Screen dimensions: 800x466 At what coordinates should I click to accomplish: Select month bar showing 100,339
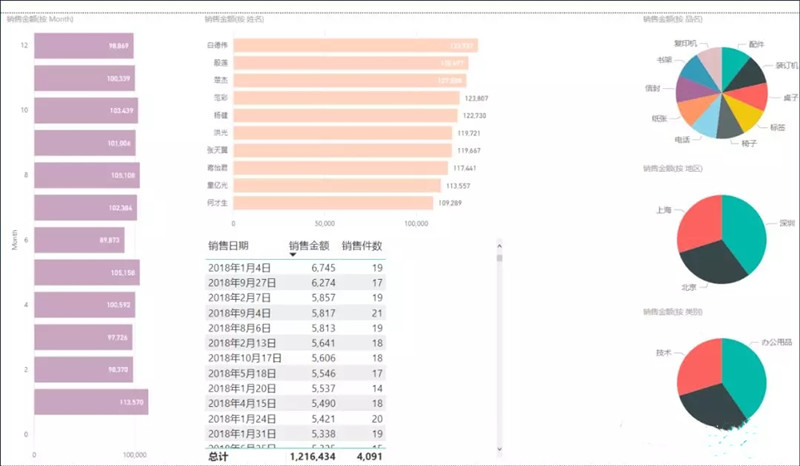(85, 78)
